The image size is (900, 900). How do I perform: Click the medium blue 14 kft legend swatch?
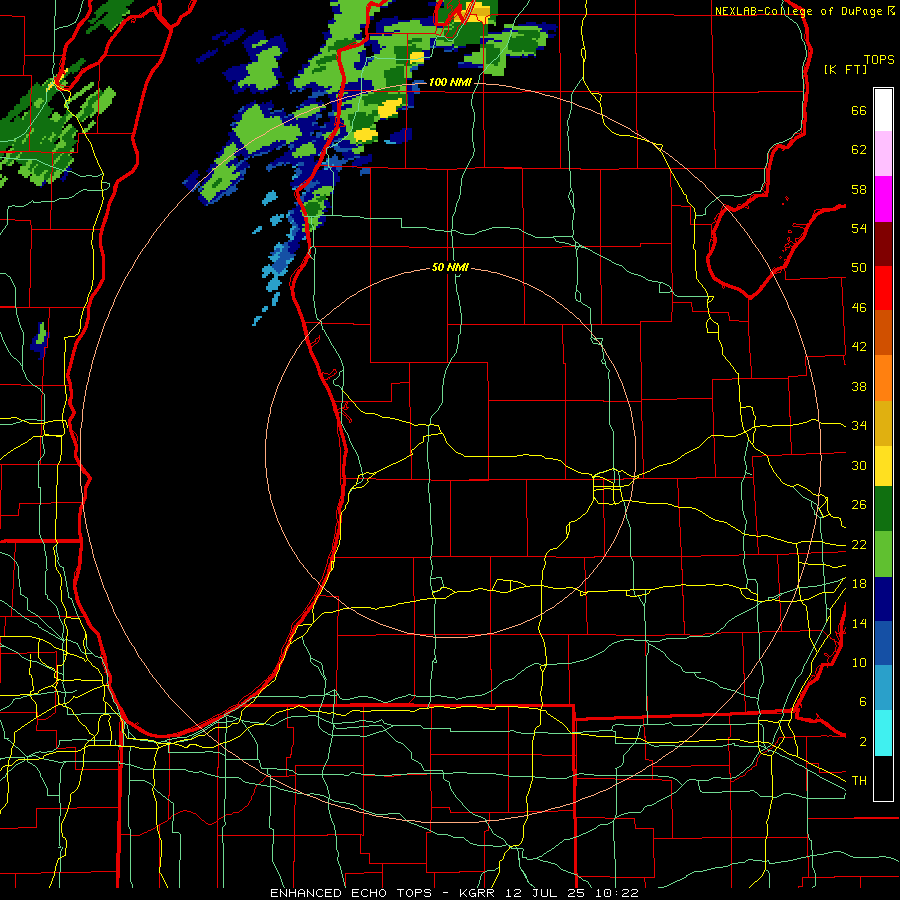(x=883, y=643)
